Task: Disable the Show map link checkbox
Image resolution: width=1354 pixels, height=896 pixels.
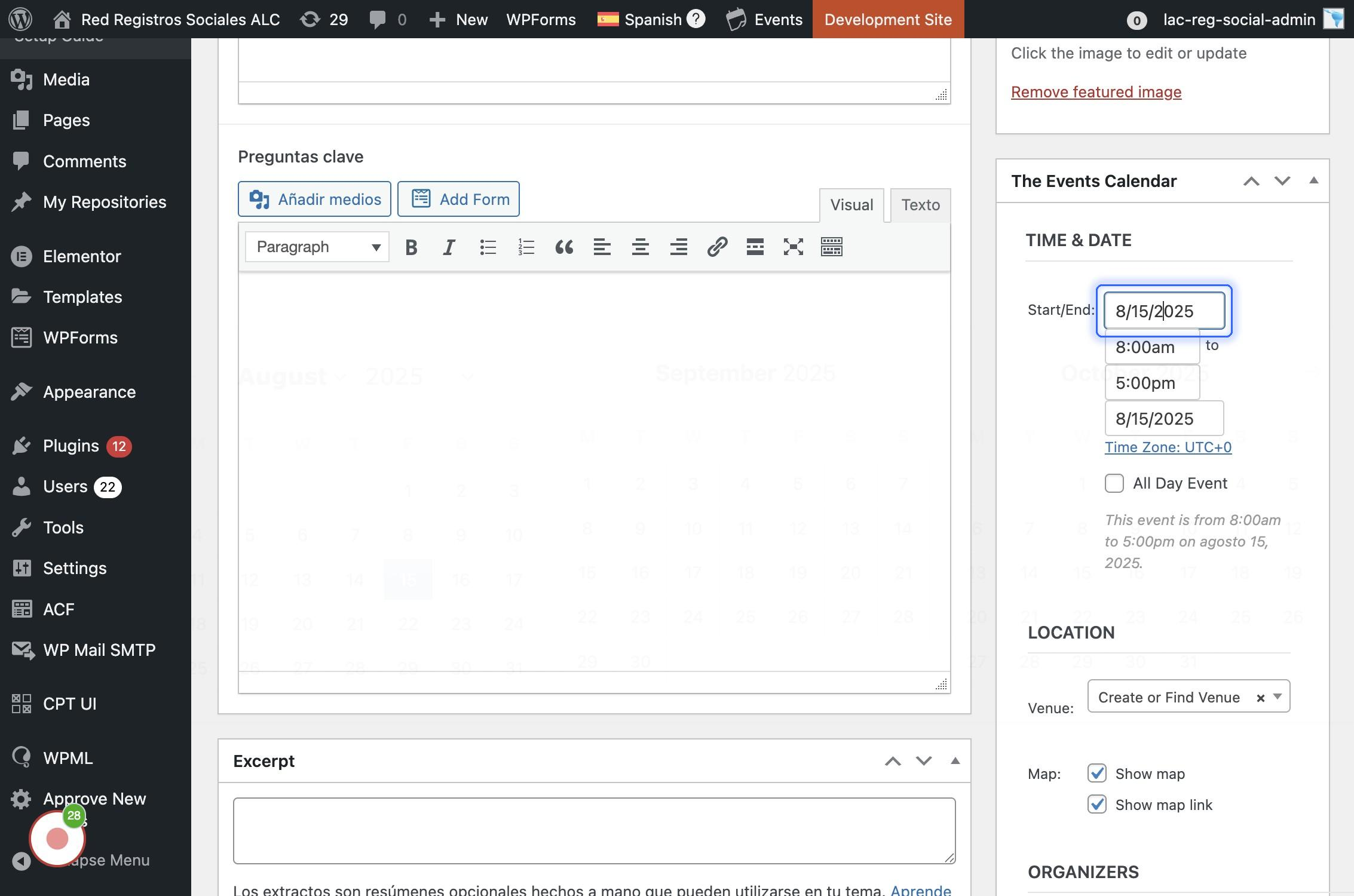Action: (1097, 805)
